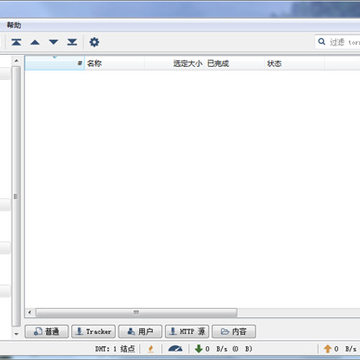Click horizontal scrollbar left arrow
The width and height of the screenshot is (360, 360).
[x=30, y=312]
